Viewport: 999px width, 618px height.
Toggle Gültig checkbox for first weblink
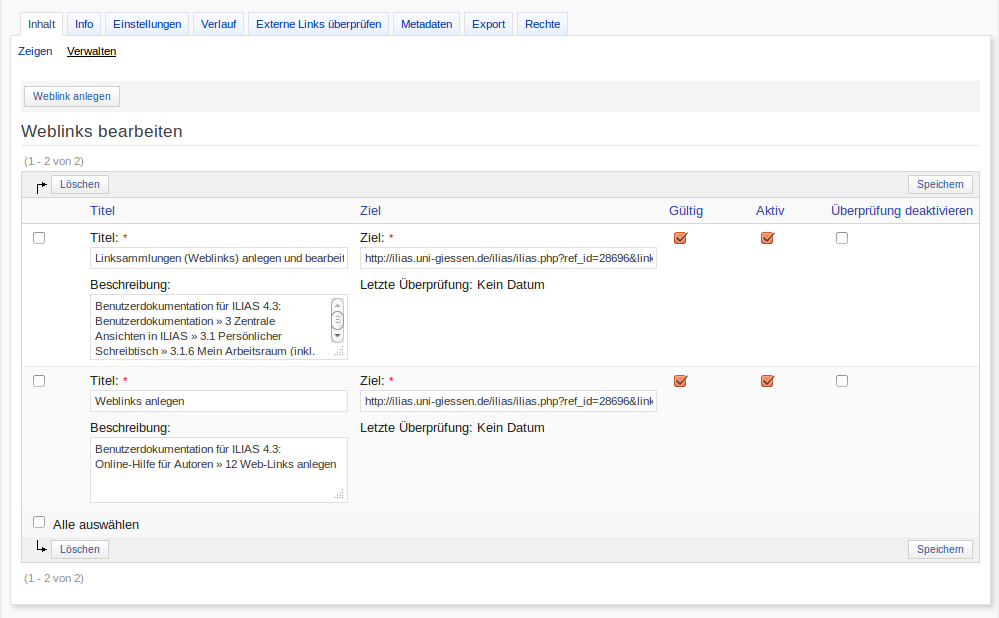click(681, 238)
